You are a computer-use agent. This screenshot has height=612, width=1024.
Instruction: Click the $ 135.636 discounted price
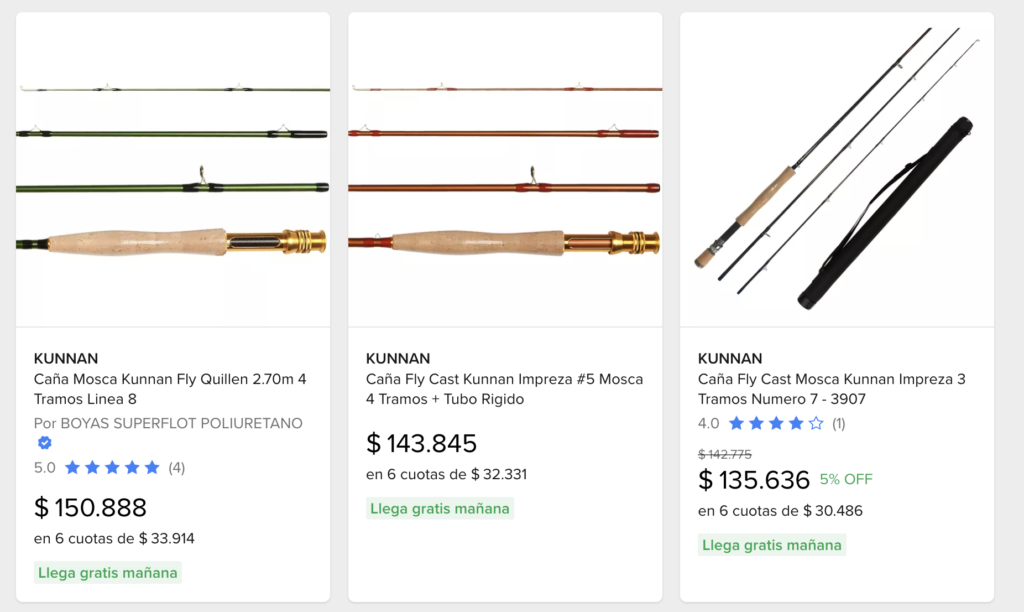[754, 480]
